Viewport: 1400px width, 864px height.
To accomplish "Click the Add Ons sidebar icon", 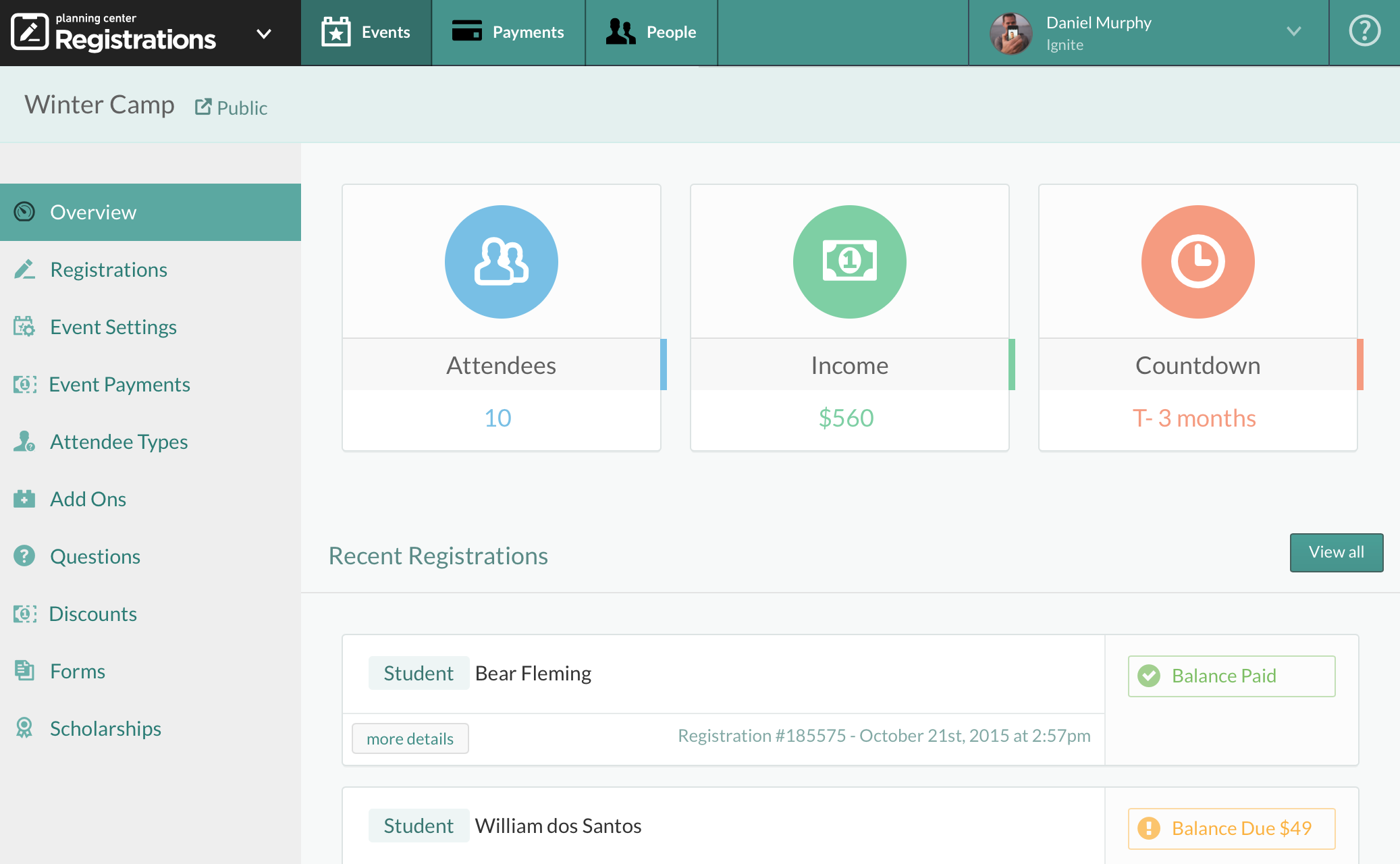I will coord(24,499).
